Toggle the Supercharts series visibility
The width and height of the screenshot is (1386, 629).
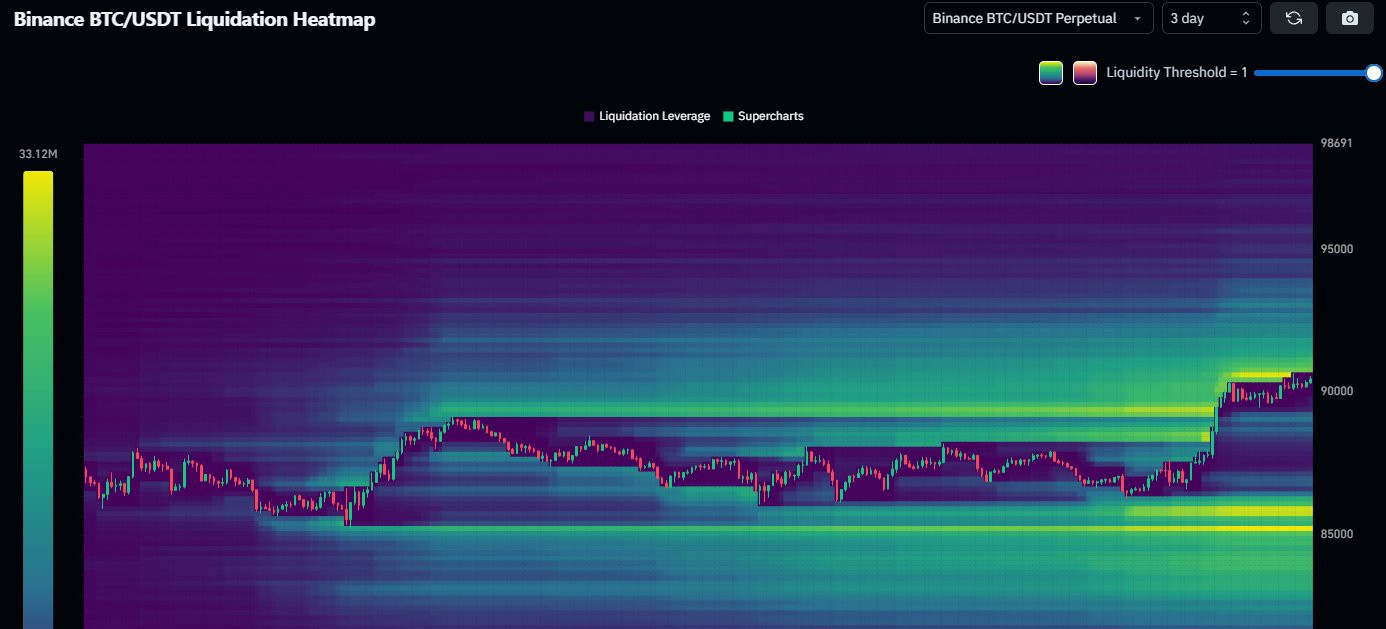[x=765, y=116]
